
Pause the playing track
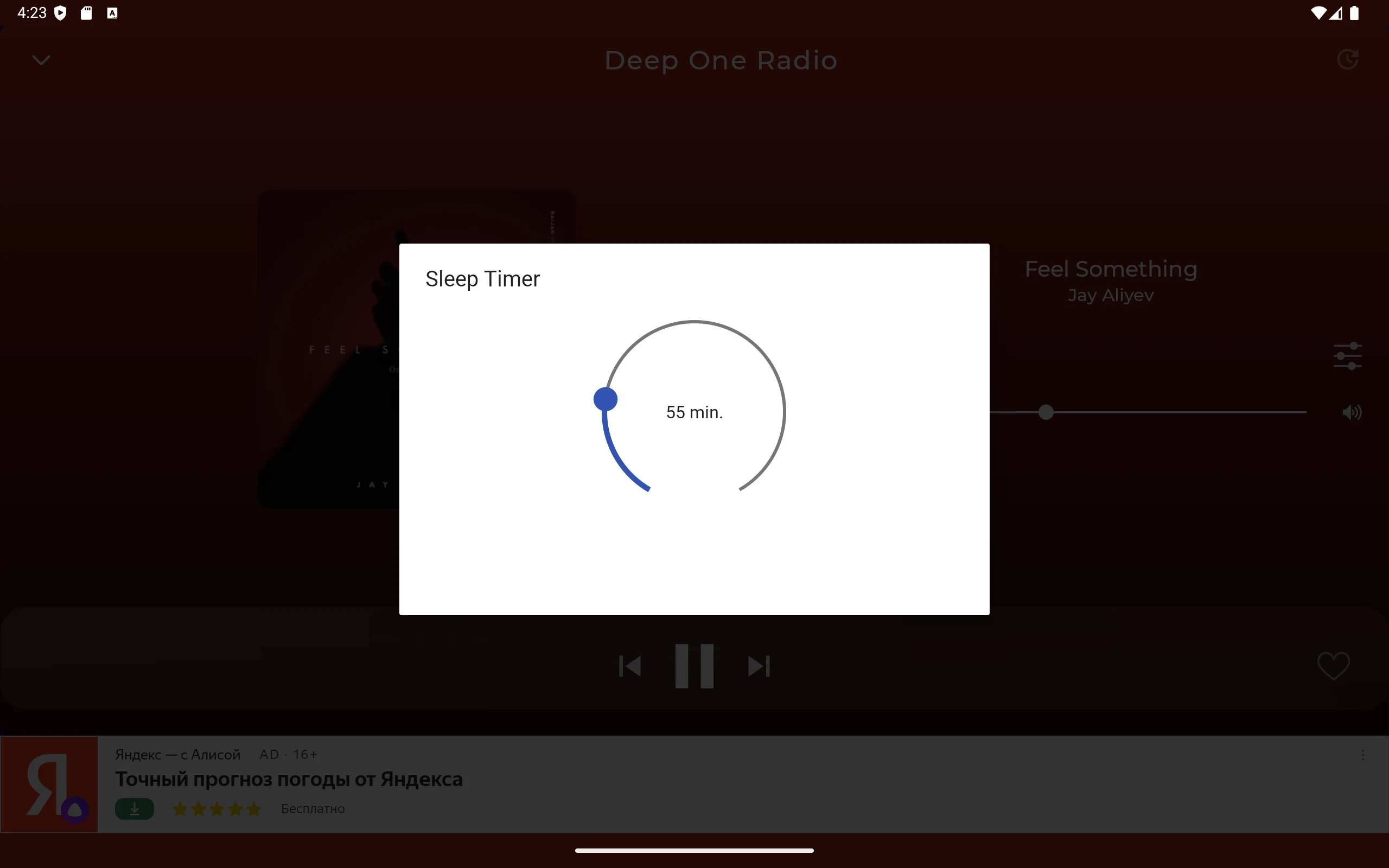(694, 666)
